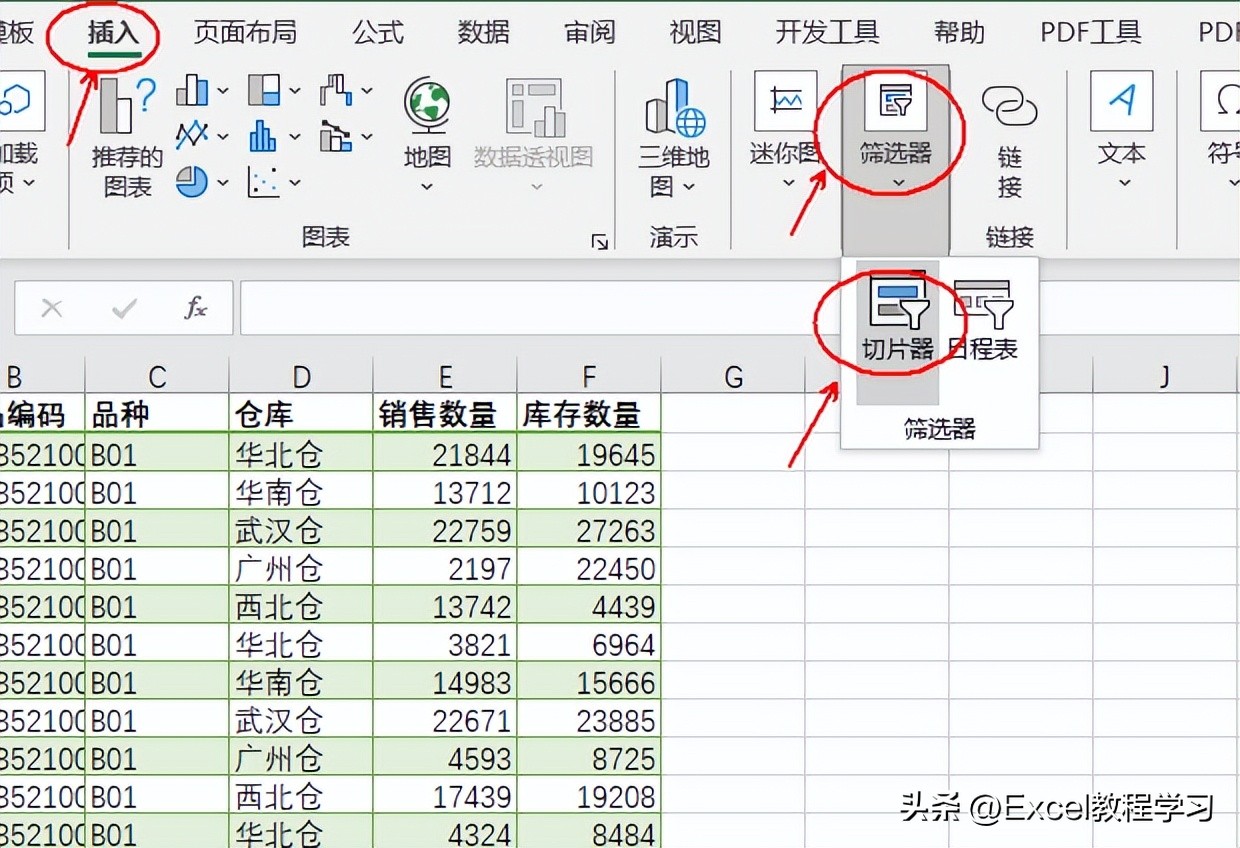The image size is (1240, 848).
Task: Click the 数据透视图 icon
Action: (534, 107)
